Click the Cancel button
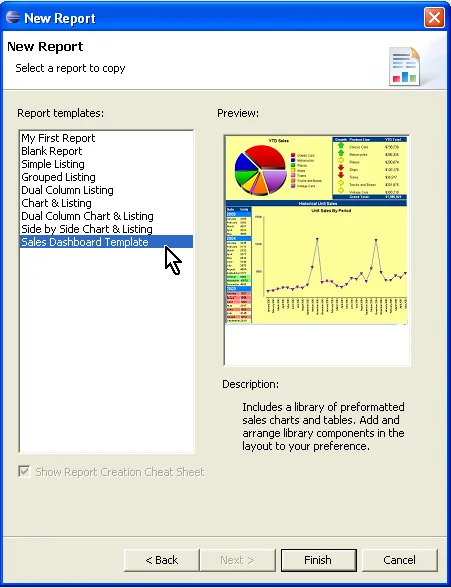451x588 pixels. click(399, 560)
